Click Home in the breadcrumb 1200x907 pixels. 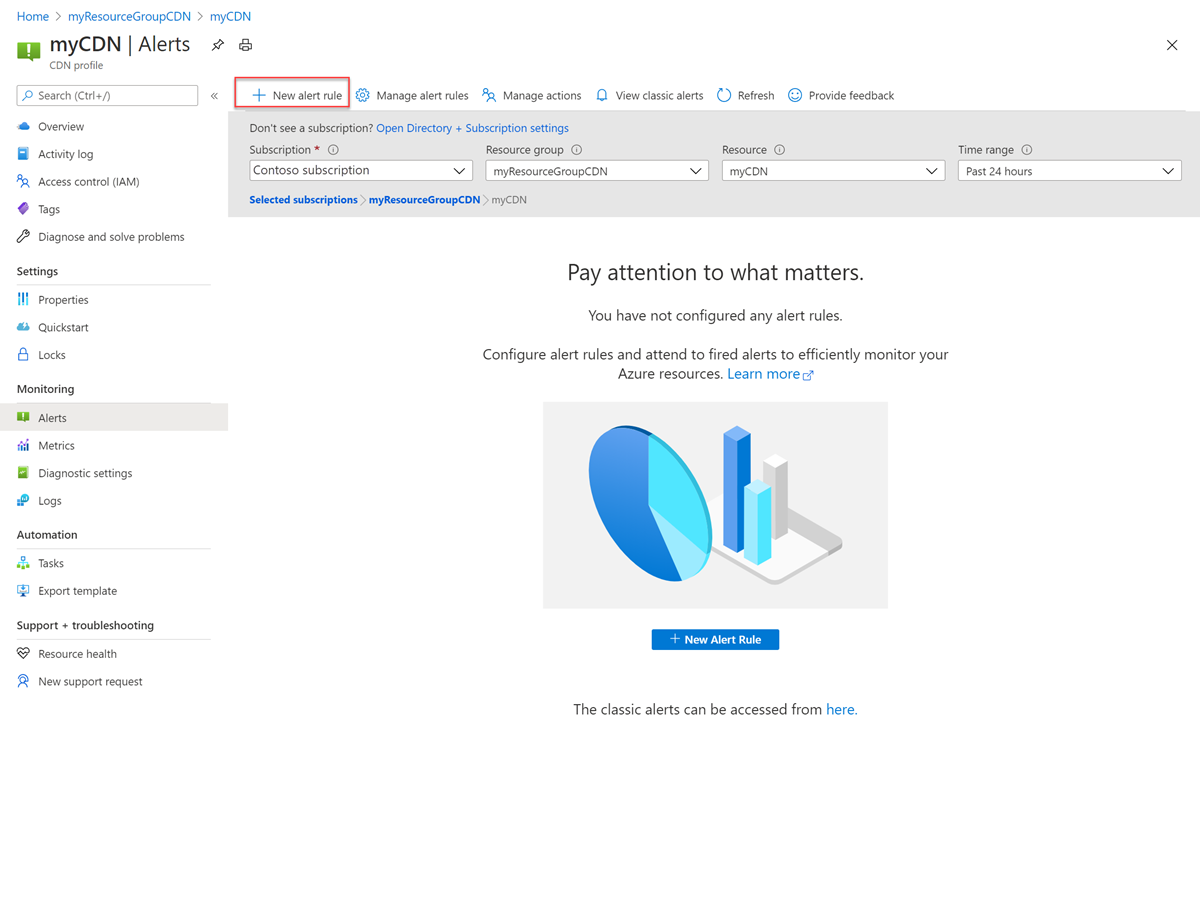(33, 16)
